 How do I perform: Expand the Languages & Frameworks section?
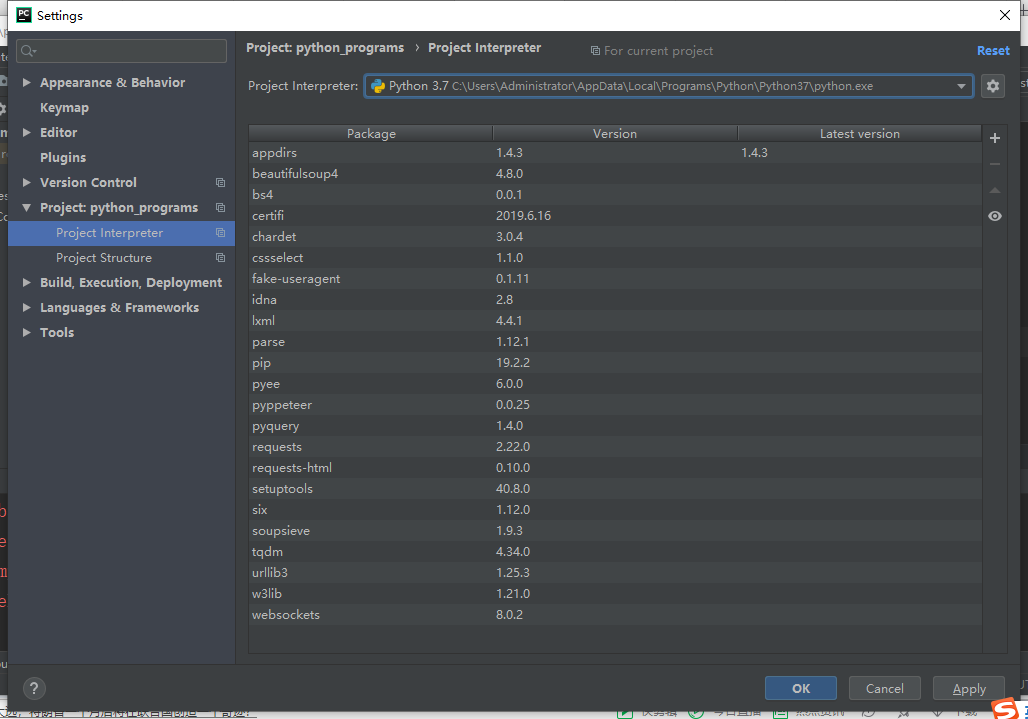(26, 307)
